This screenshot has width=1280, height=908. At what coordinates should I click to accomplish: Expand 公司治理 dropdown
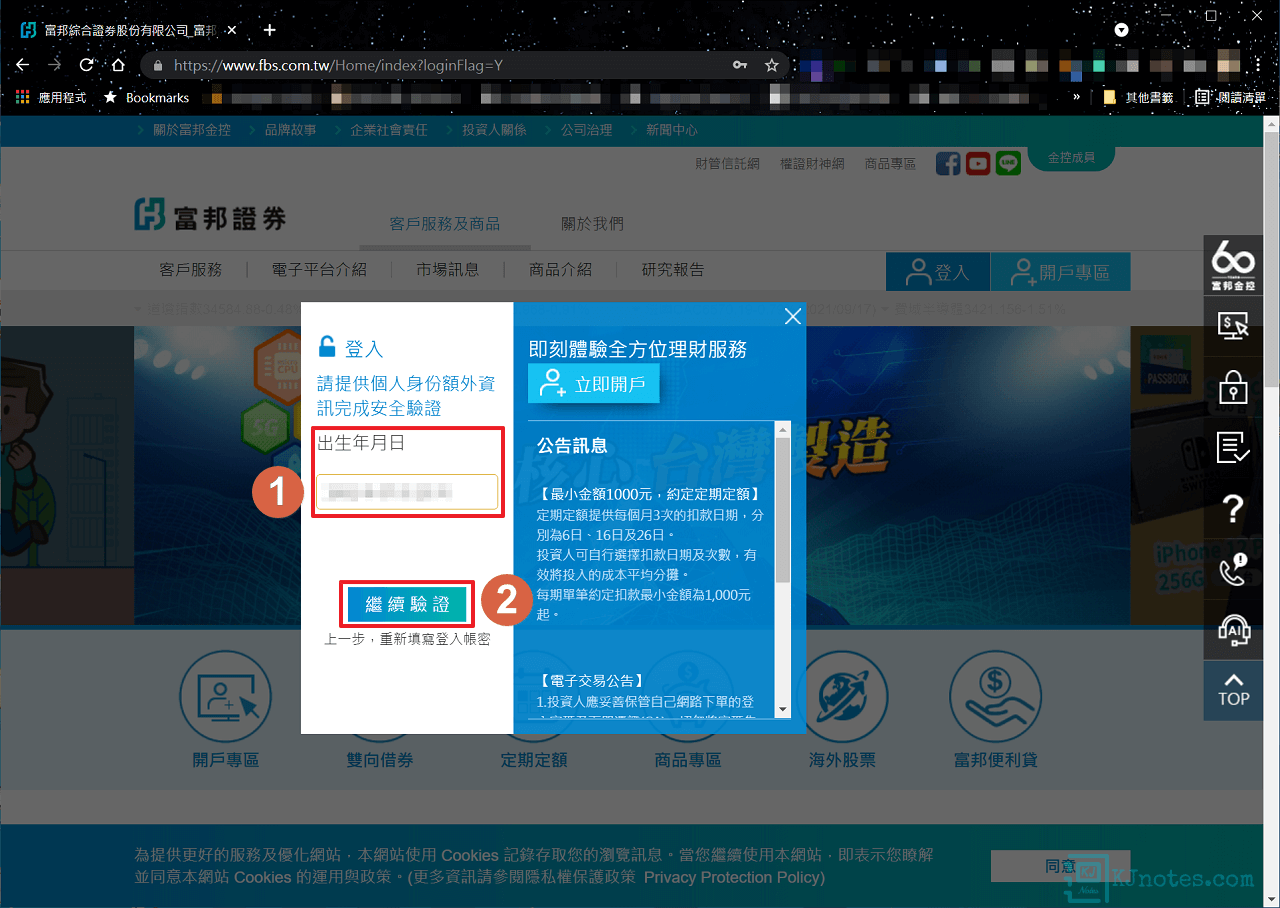[586, 130]
